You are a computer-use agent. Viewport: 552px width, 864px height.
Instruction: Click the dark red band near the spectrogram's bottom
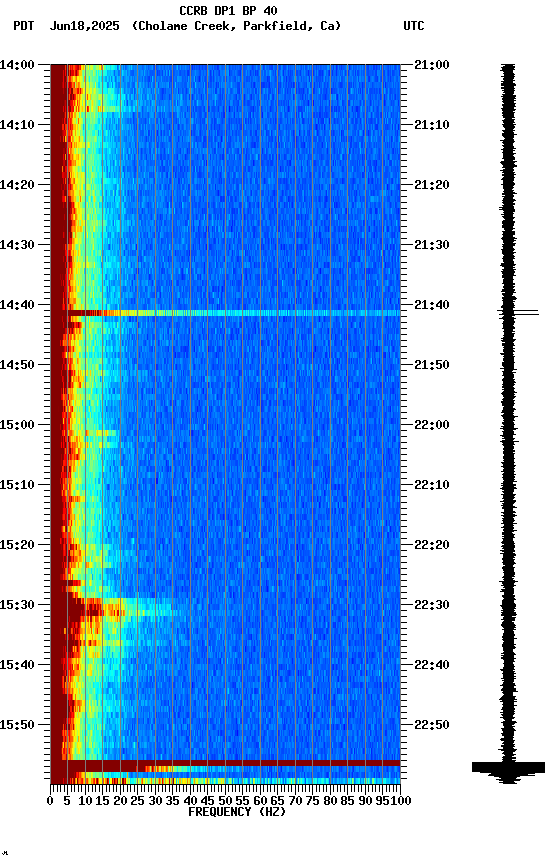point(225,763)
